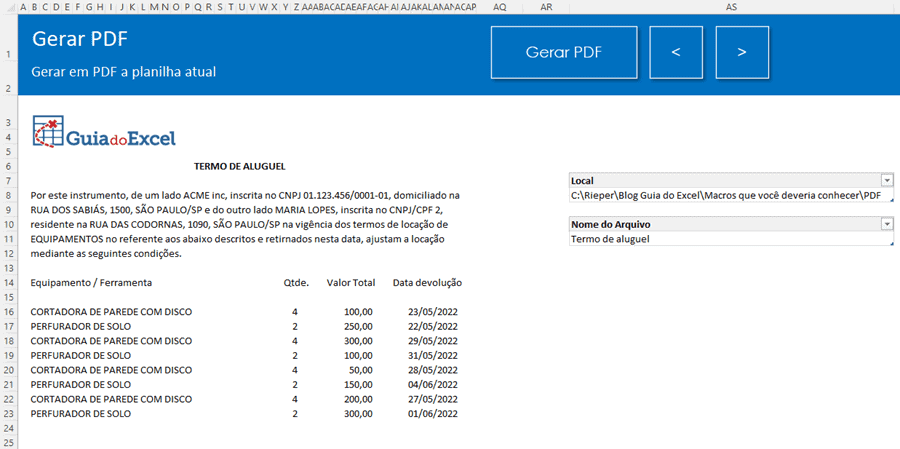Select column AR header
This screenshot has height=449, width=900.
(546, 7)
